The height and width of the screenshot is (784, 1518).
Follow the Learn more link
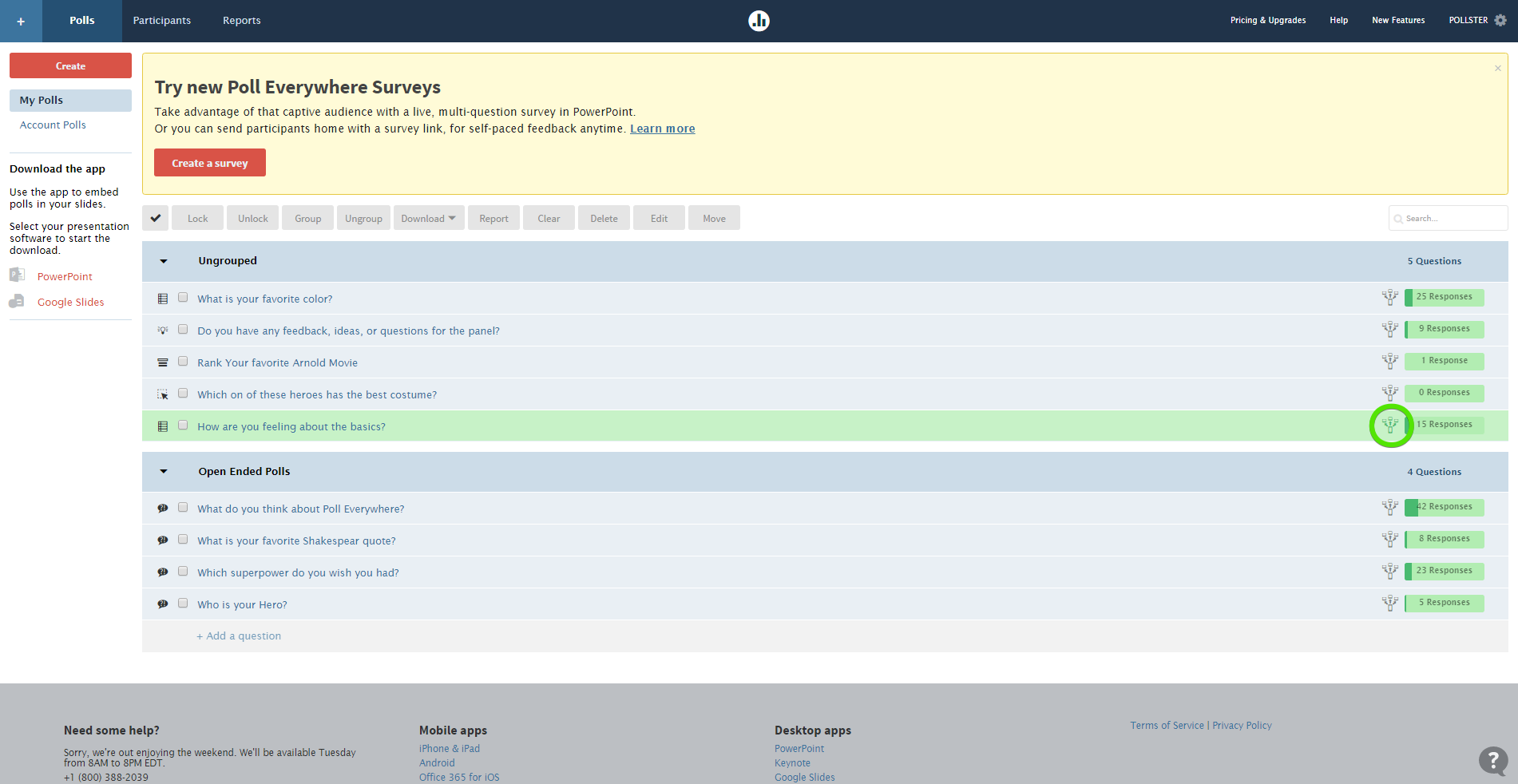pos(663,129)
